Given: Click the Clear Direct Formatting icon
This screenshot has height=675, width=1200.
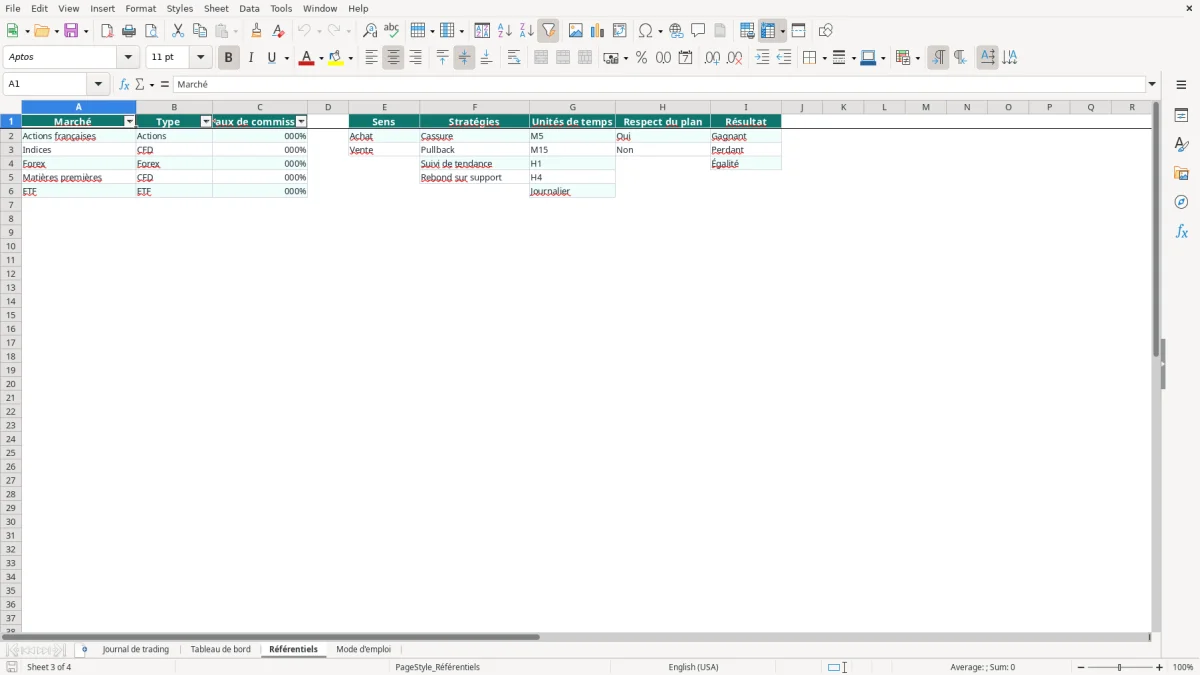Looking at the screenshot, I should [x=278, y=31].
